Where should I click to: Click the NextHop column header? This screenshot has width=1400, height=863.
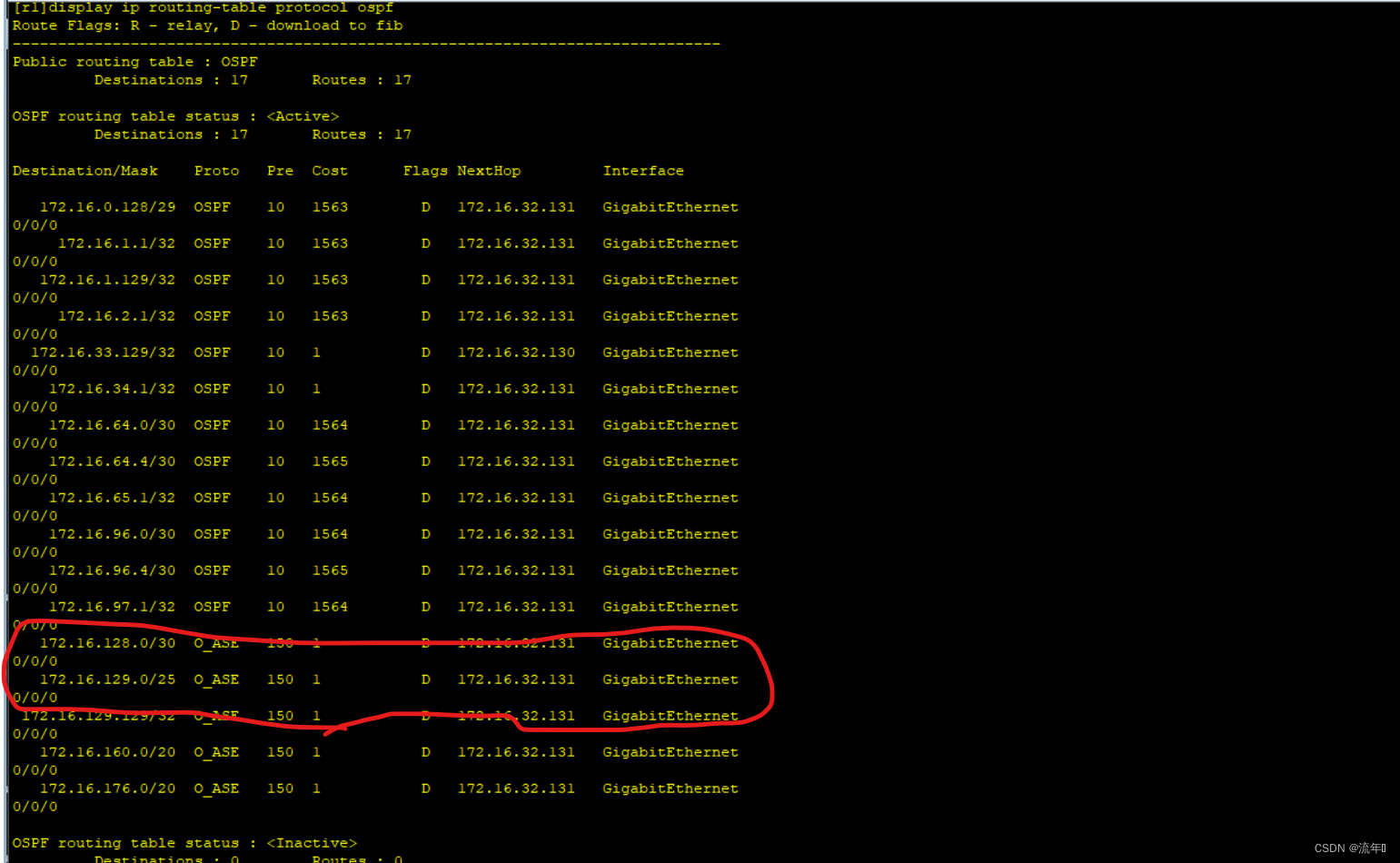(x=489, y=171)
